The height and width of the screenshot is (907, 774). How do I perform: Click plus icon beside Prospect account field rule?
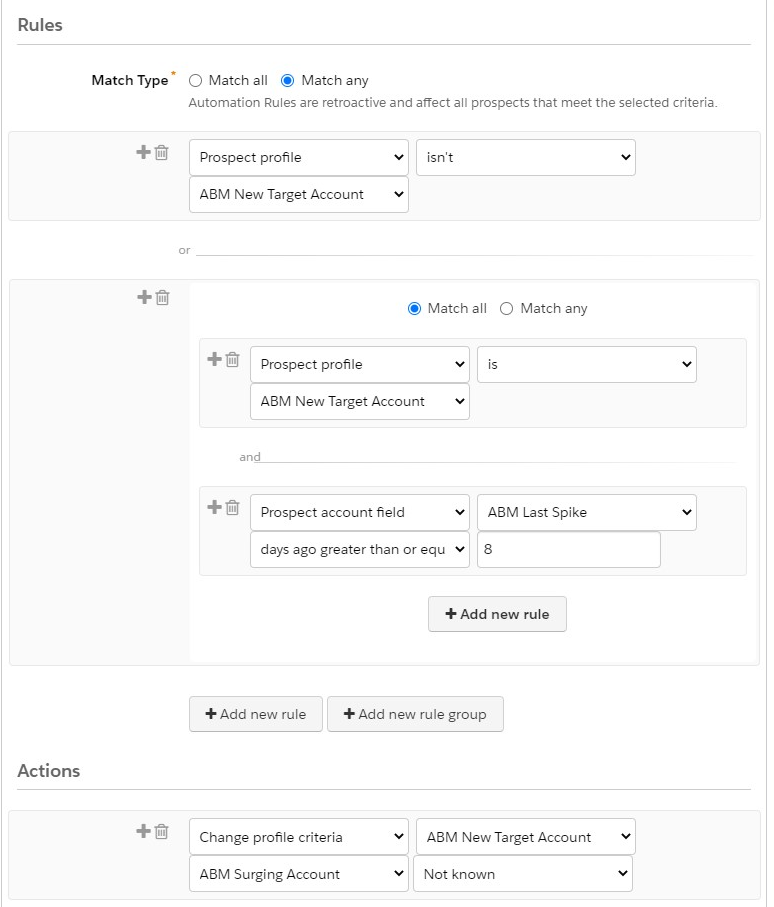[x=213, y=507]
